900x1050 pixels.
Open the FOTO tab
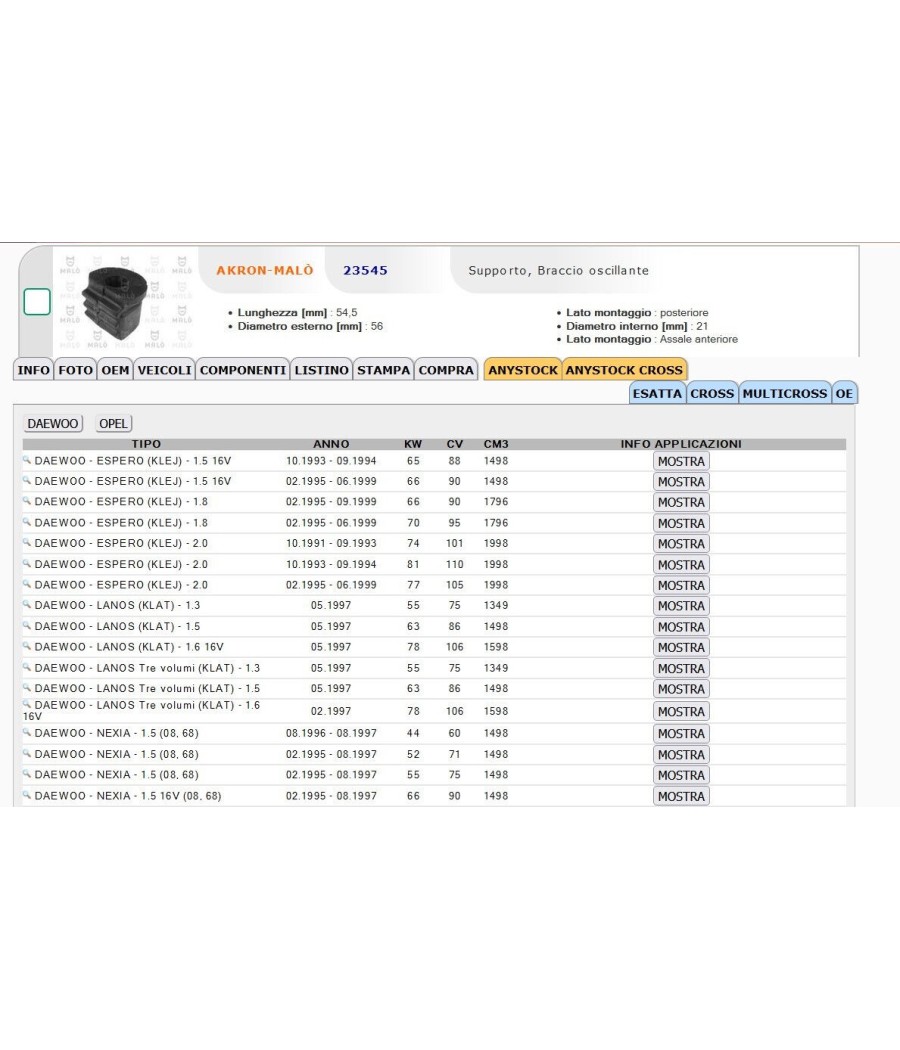(x=75, y=370)
